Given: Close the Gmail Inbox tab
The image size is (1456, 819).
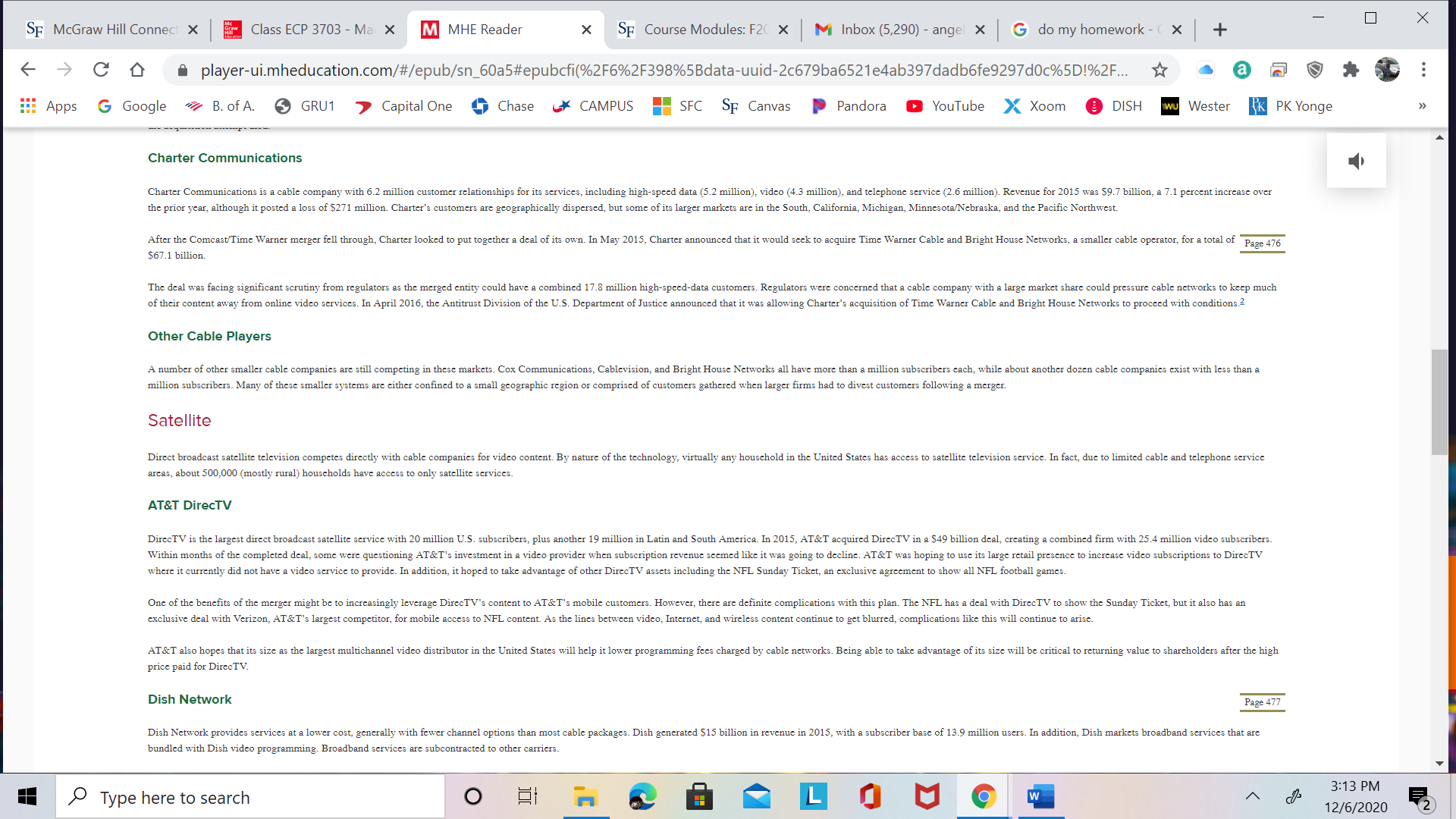Looking at the screenshot, I should point(980,30).
